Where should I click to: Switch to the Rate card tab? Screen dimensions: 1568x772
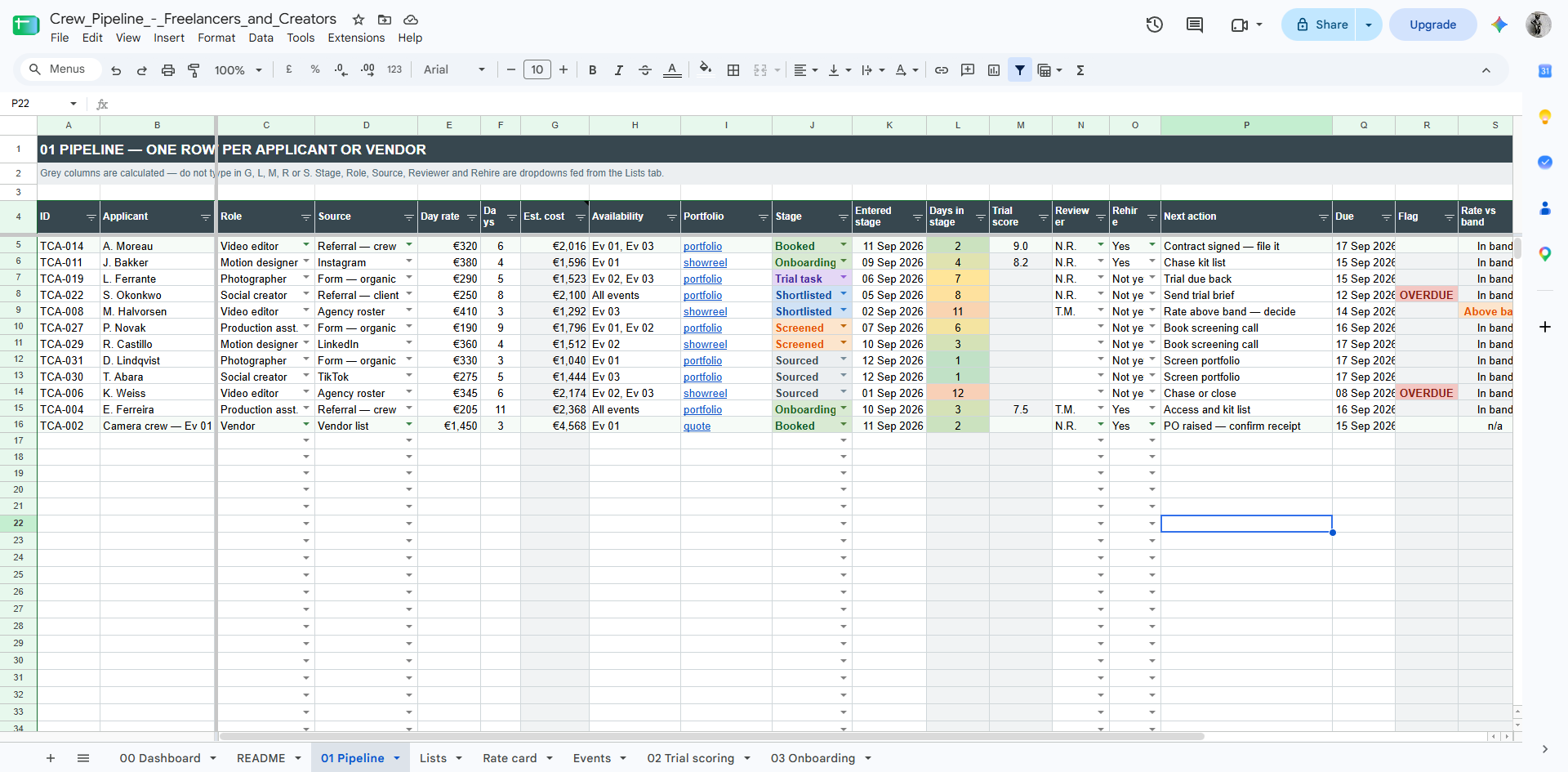click(x=510, y=758)
